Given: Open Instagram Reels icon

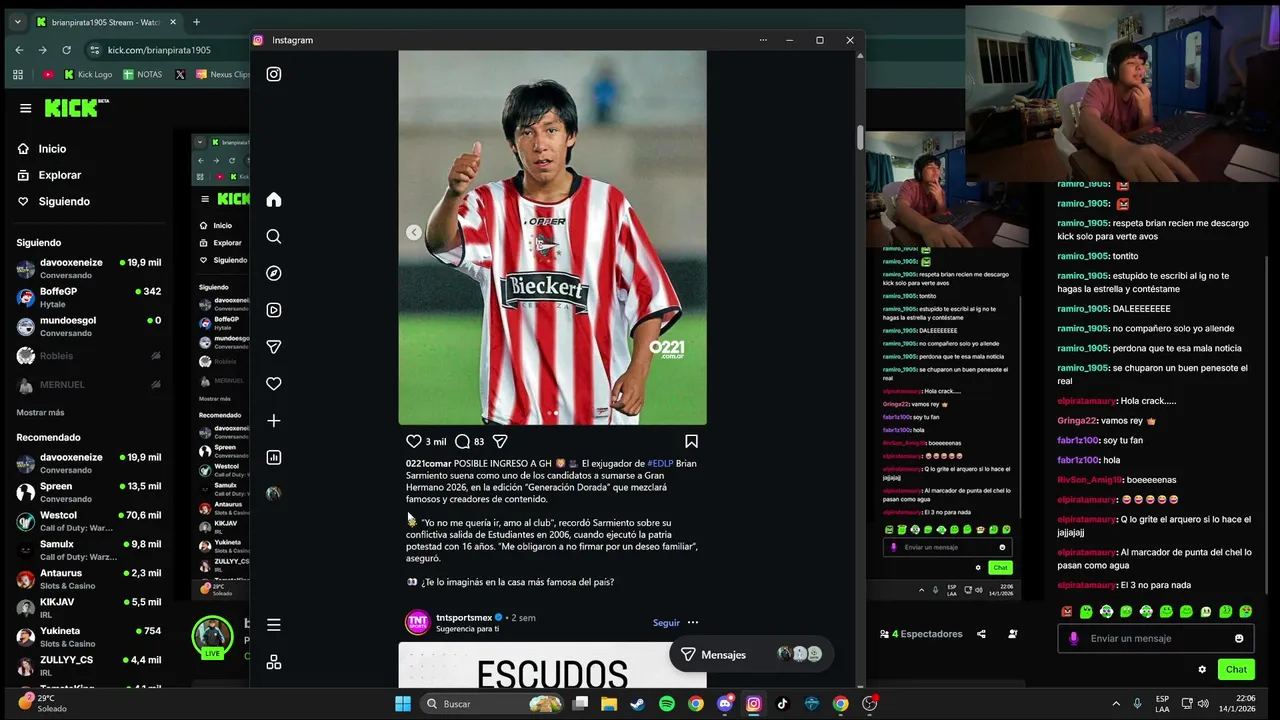Looking at the screenshot, I should point(273,310).
